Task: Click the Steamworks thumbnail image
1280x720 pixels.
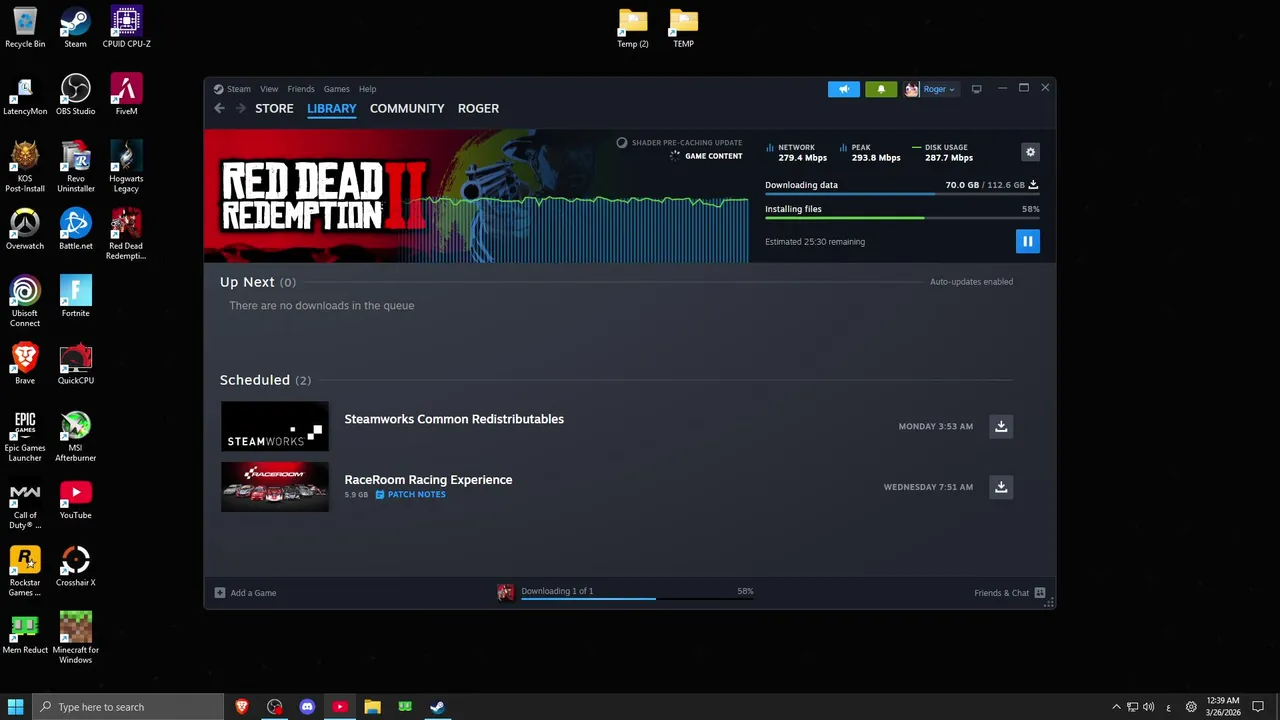Action: (275, 426)
